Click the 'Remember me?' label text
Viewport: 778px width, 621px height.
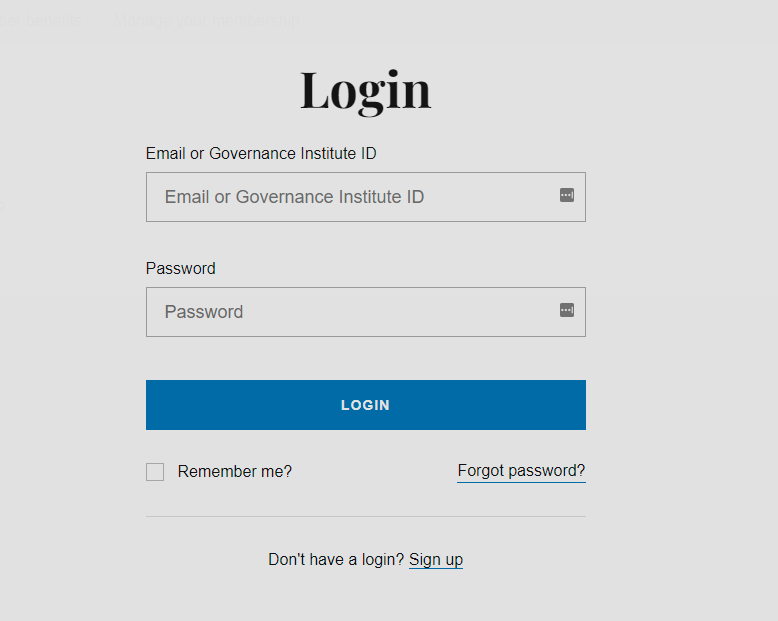click(x=235, y=472)
